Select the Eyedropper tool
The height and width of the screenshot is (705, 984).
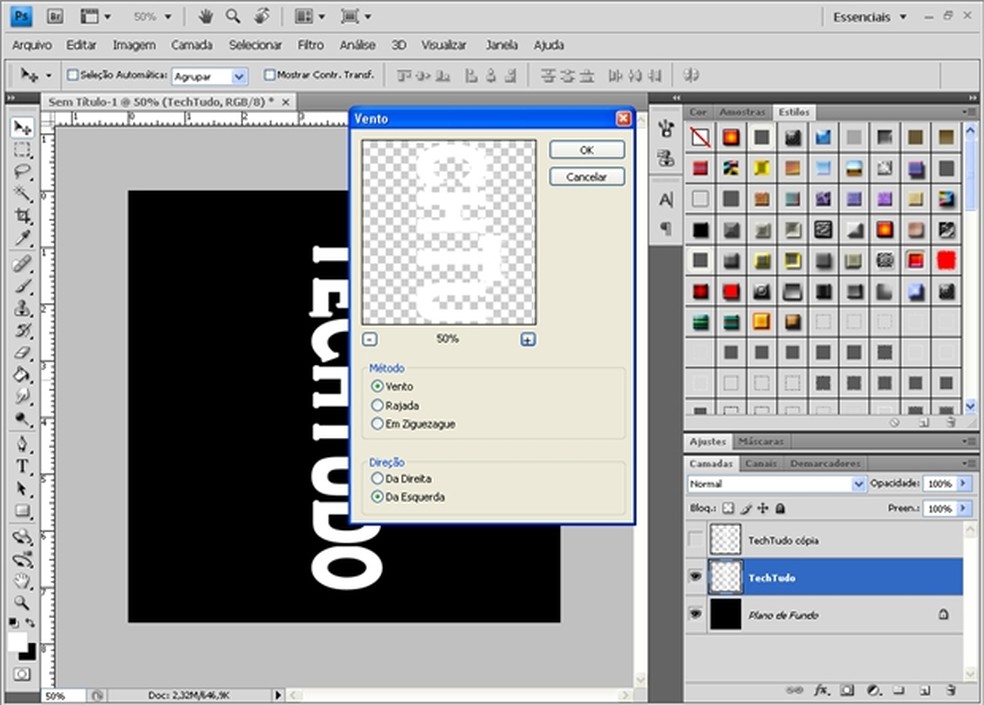click(x=22, y=238)
